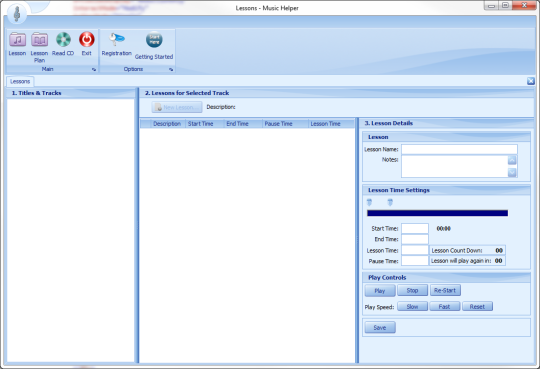Screen dimensions: 540x369
Task: Click the Stop button
Action: point(412,290)
